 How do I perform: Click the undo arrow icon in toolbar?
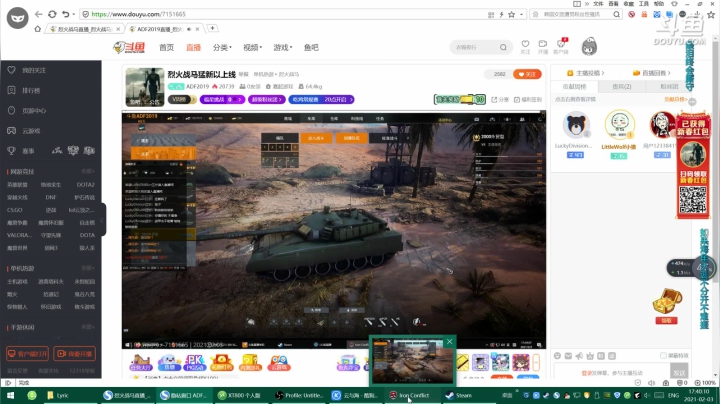(66, 14)
